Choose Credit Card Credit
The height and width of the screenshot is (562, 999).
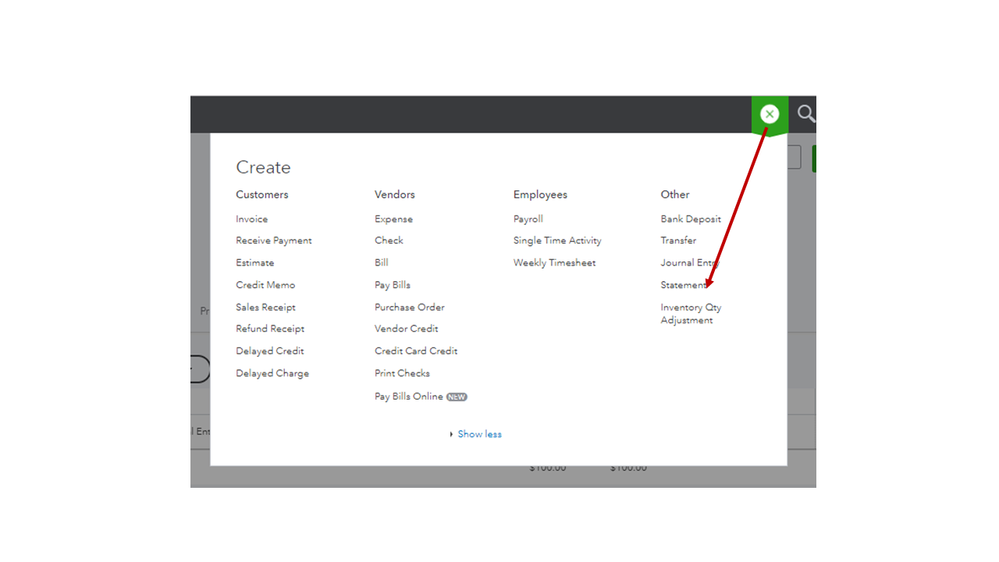point(416,351)
